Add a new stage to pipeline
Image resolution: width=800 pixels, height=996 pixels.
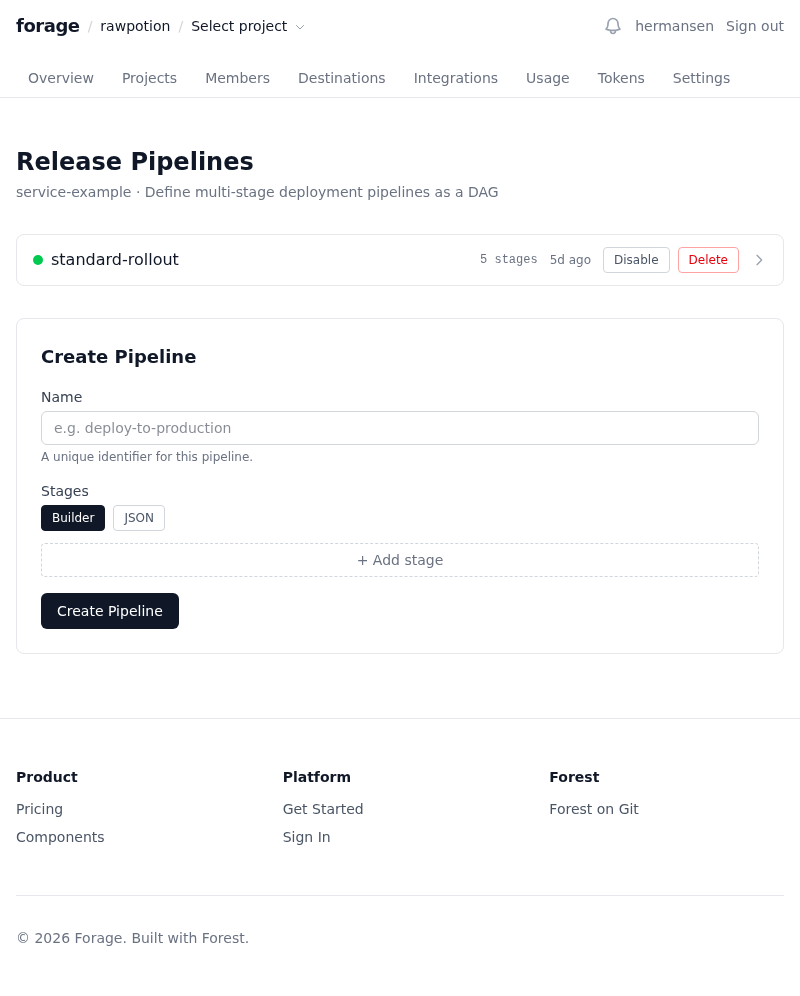point(400,560)
